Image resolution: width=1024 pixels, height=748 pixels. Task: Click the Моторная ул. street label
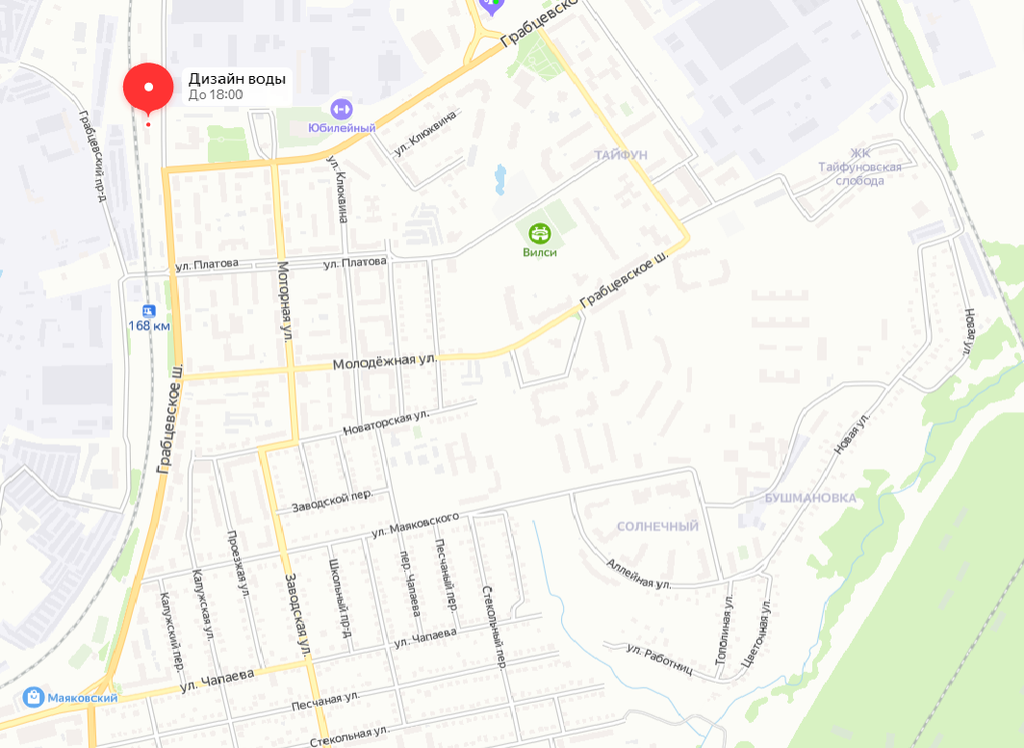pyautogui.click(x=284, y=301)
